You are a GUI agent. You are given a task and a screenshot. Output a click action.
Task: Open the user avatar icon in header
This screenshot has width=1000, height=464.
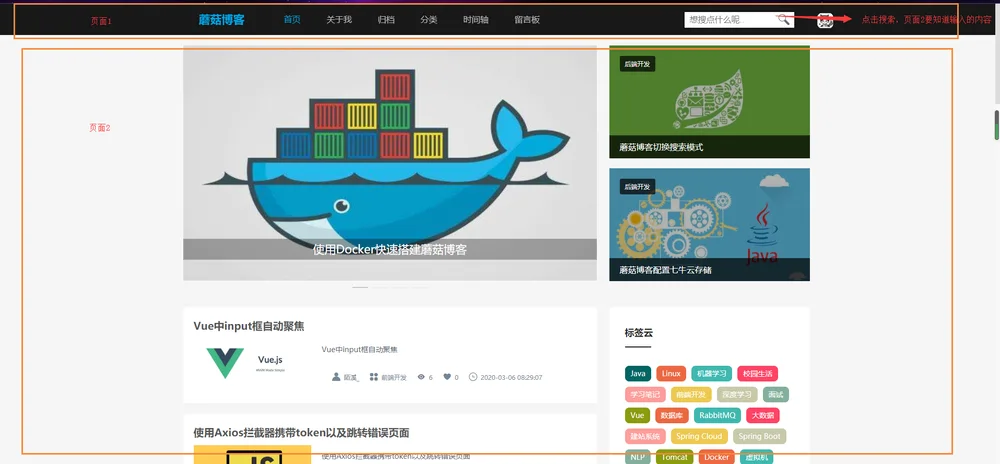[825, 20]
